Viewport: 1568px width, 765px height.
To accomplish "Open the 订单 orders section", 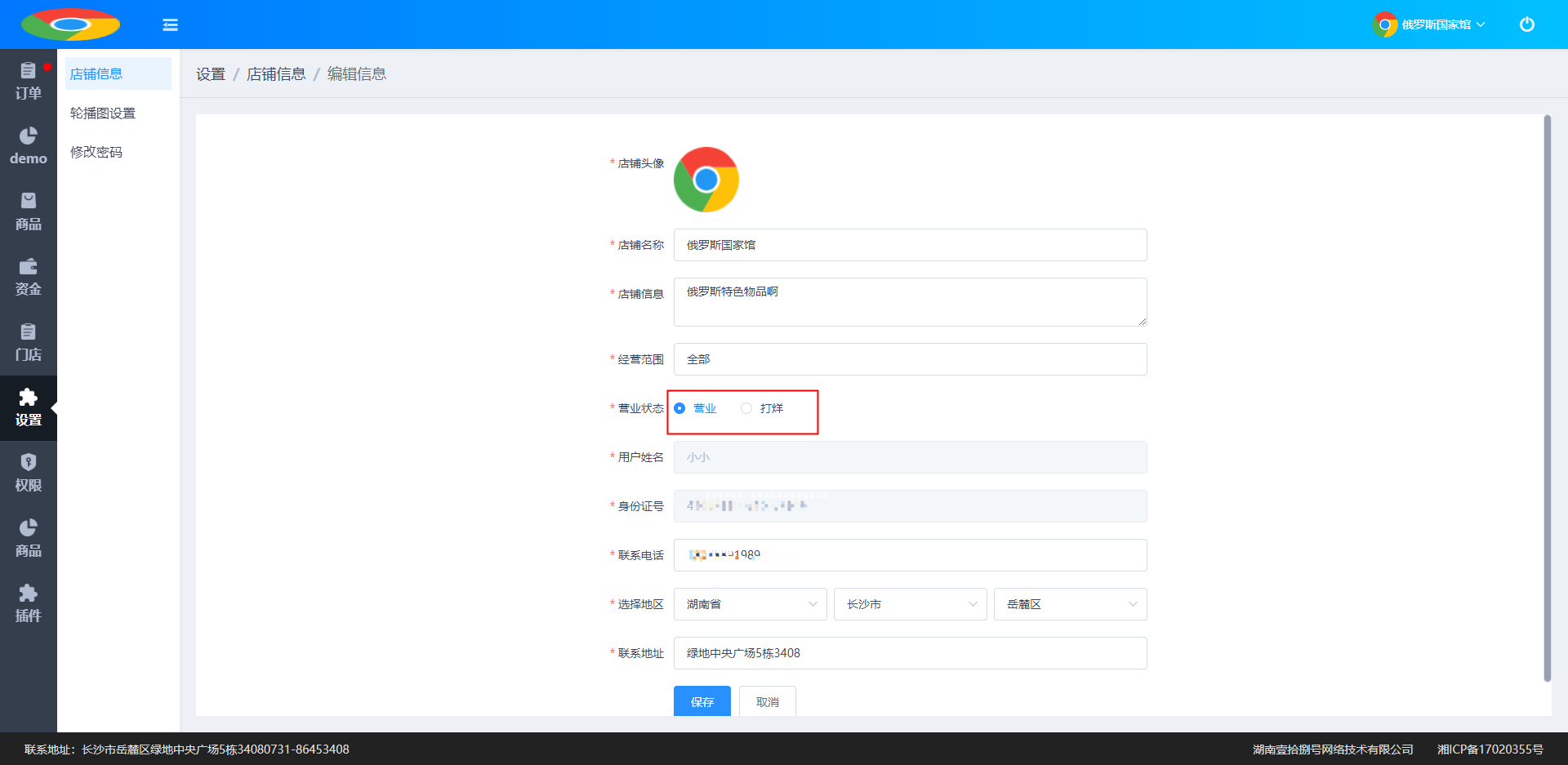I will click(x=29, y=82).
